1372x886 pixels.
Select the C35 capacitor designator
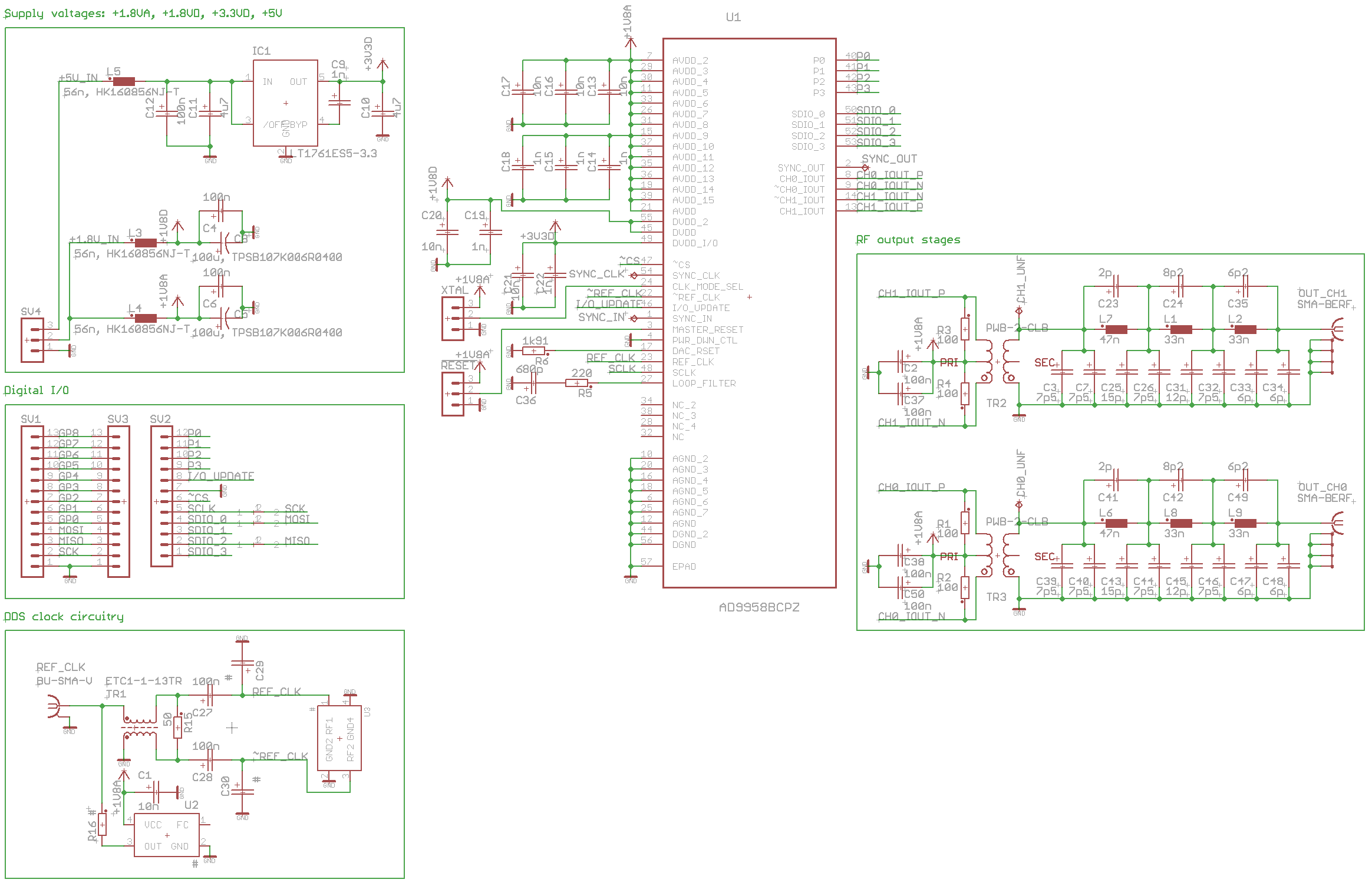pos(1238,303)
